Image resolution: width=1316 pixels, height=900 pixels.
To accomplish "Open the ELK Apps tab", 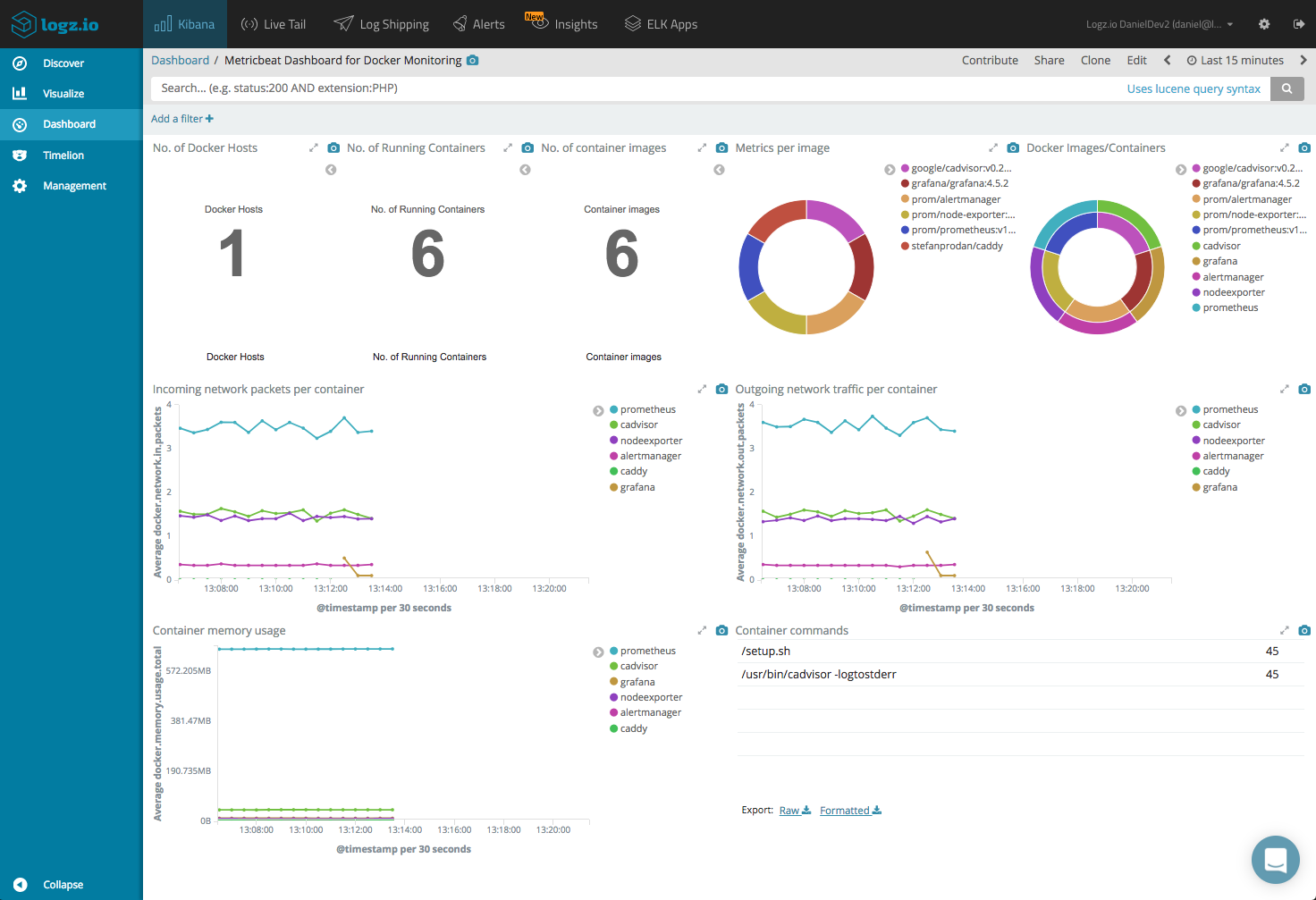I will [661, 24].
